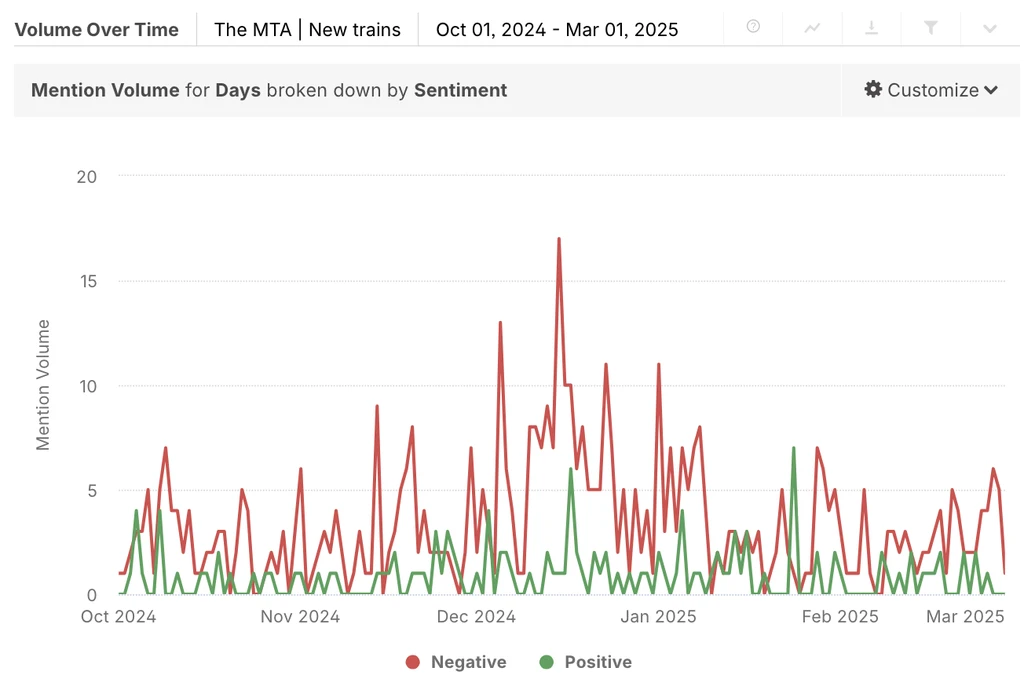Click the Oct 01, 2024 - Mar 01, 2025 date range
The image size is (1024, 686).
(x=557, y=29)
